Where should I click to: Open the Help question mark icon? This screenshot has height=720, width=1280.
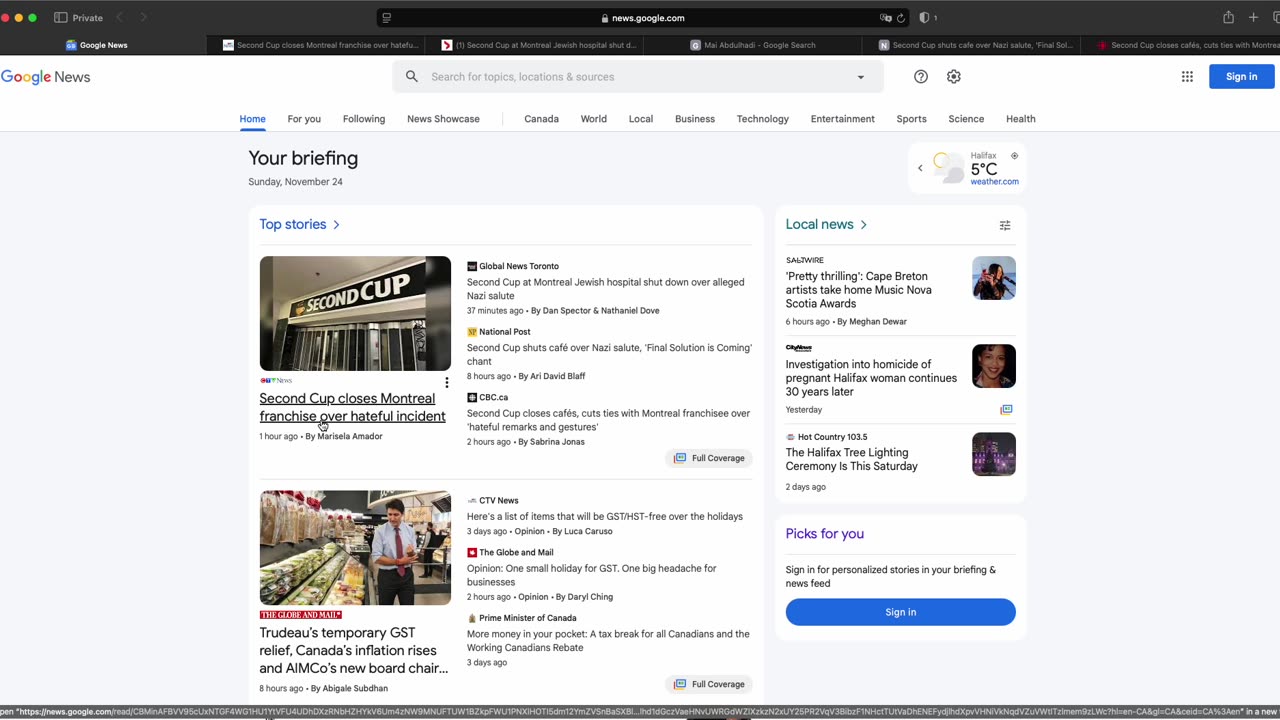[921, 77]
